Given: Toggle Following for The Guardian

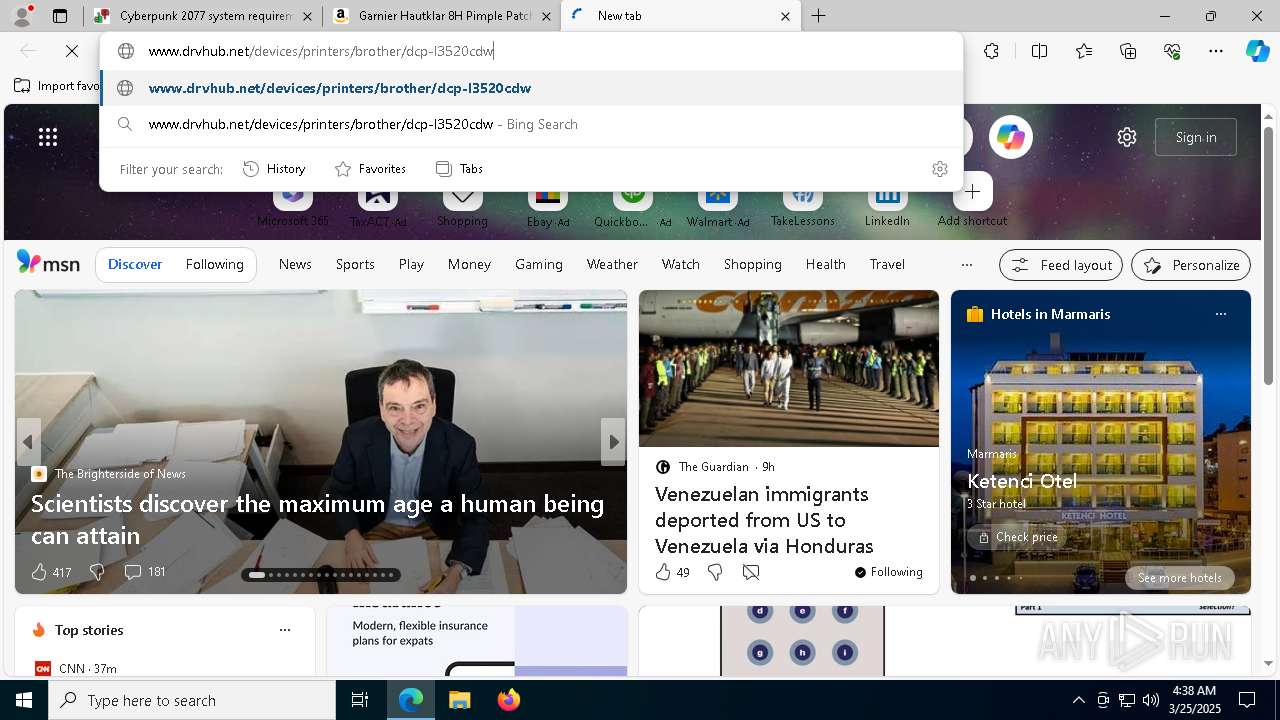Looking at the screenshot, I should point(888,572).
